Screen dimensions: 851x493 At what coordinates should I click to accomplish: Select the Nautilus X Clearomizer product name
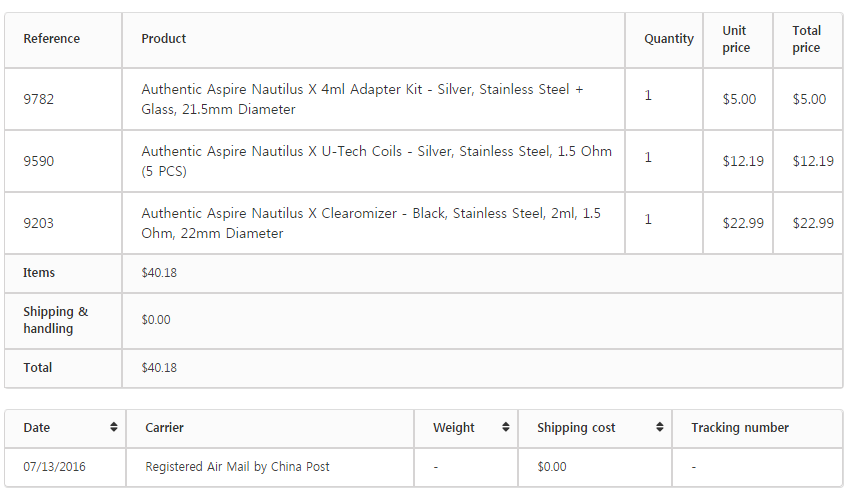click(x=371, y=223)
